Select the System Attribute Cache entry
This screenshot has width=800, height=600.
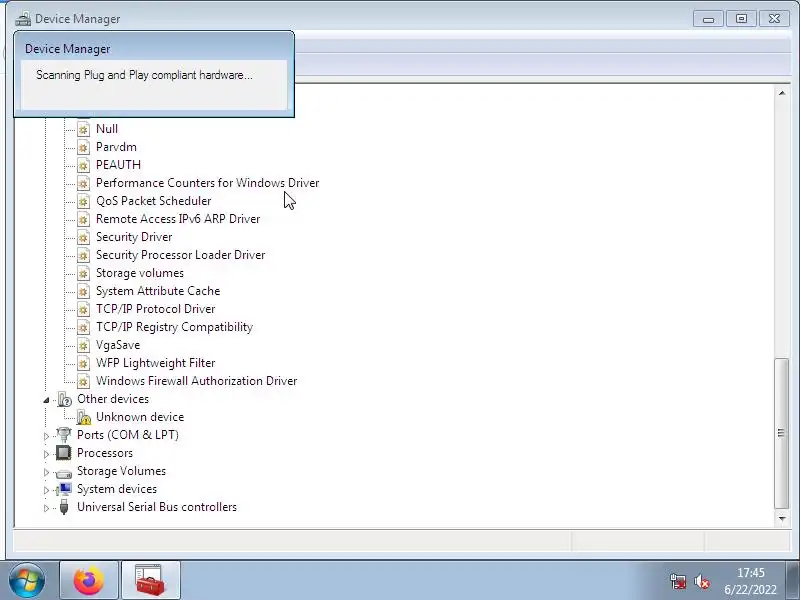pyautogui.click(x=158, y=291)
